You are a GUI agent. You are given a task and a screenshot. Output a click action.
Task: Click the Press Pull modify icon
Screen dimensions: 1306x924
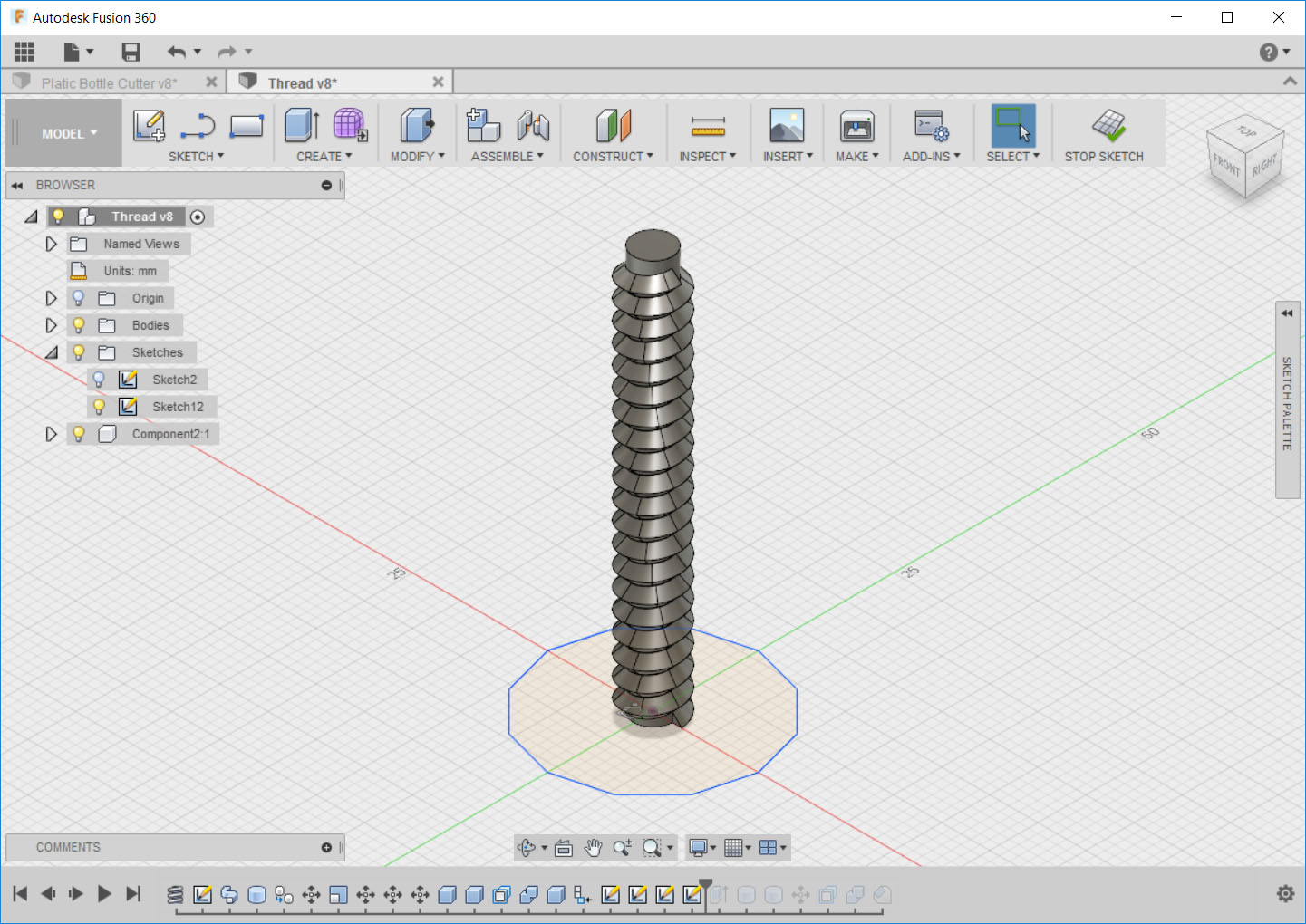tap(417, 126)
